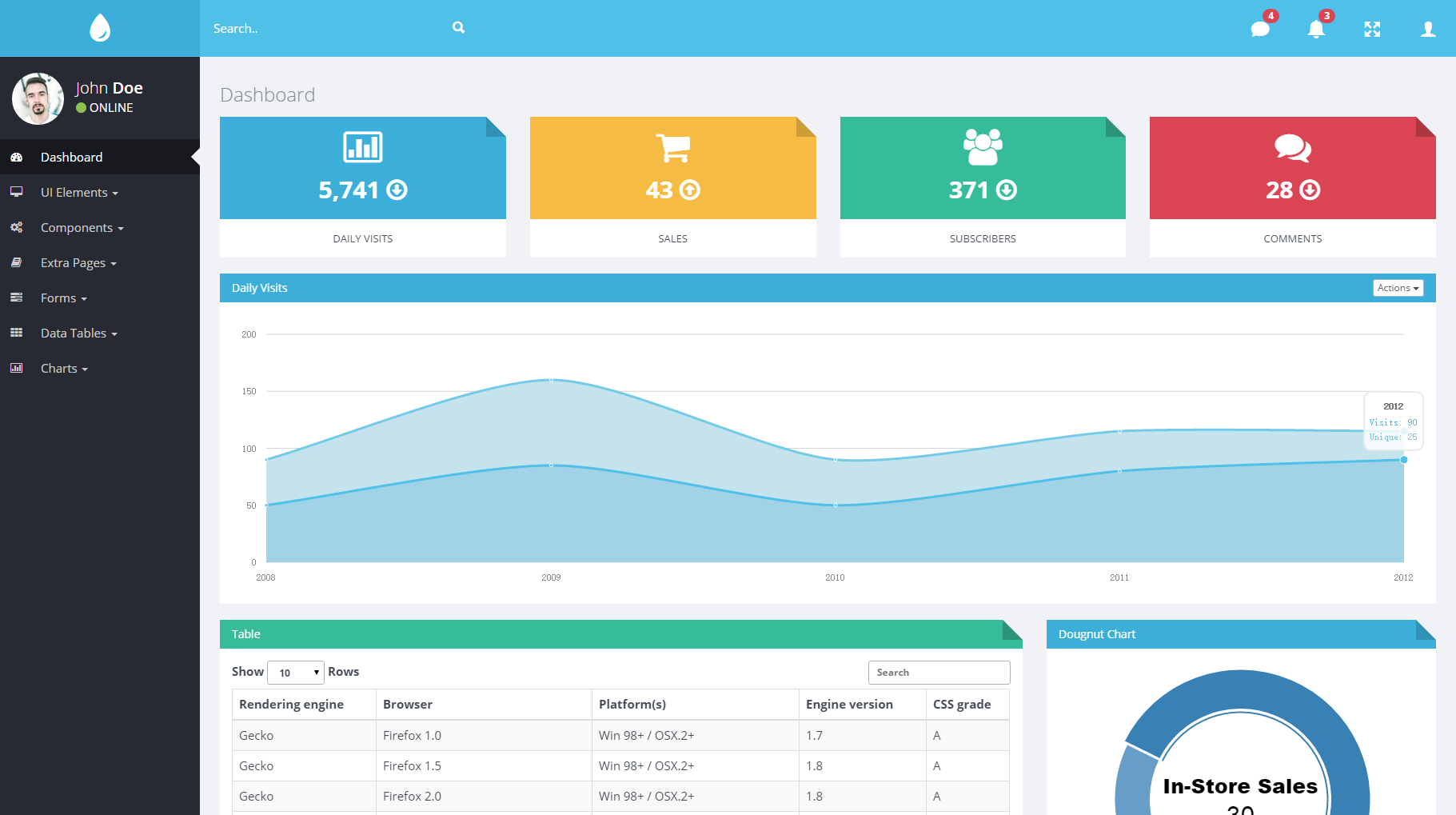Screen dimensions: 1456x815
Task: Click the 2012 data point on chart
Action: [1404, 459]
